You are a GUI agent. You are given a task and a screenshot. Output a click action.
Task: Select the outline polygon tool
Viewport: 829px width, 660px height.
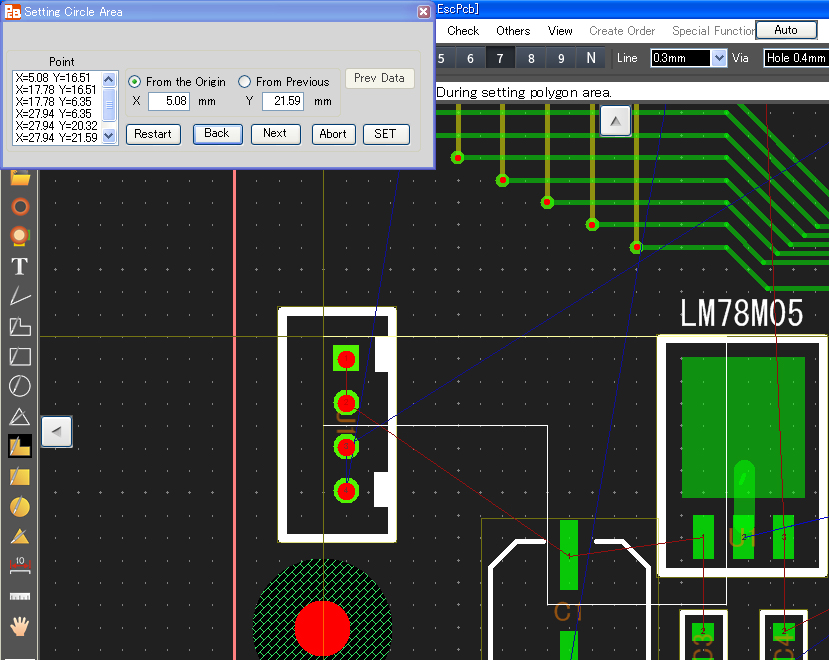pyautogui.click(x=20, y=326)
